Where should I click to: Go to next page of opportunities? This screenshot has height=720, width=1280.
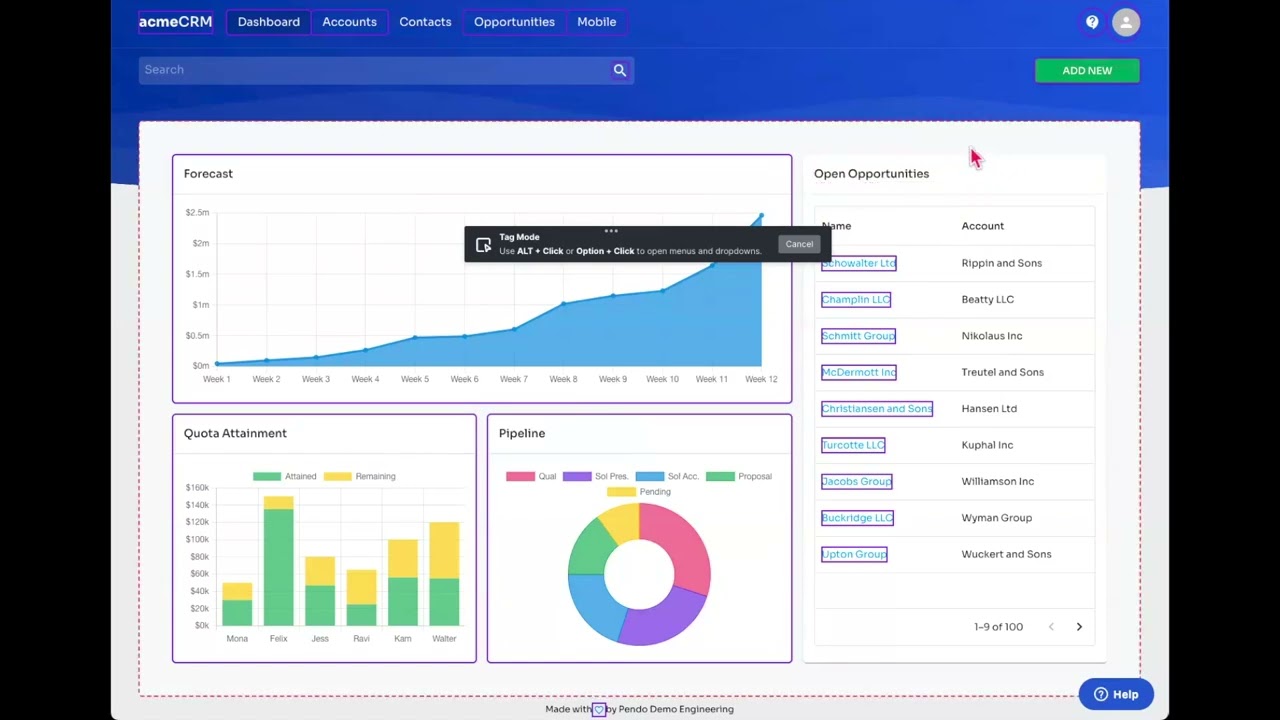(1079, 627)
